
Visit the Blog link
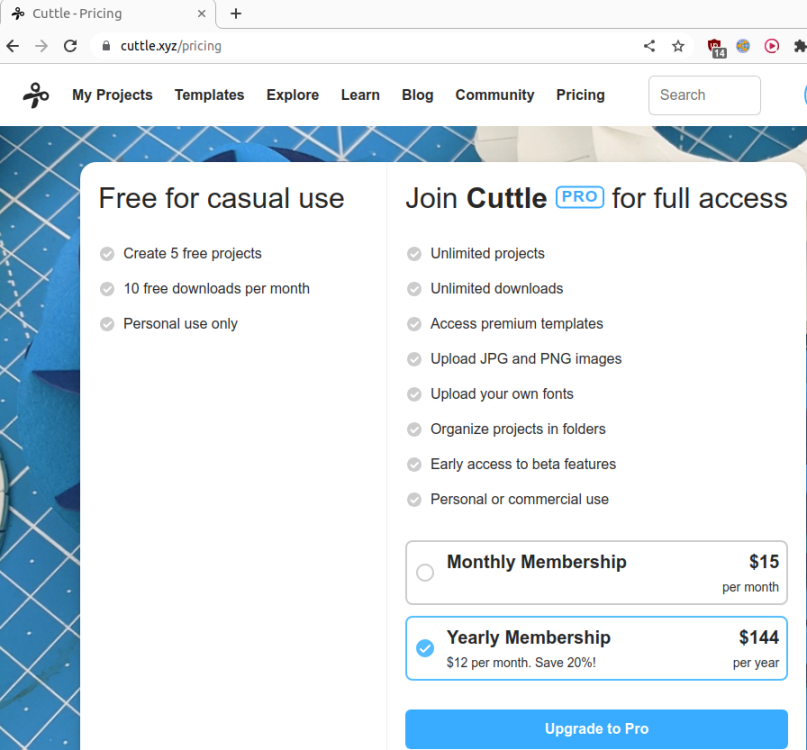tap(417, 95)
